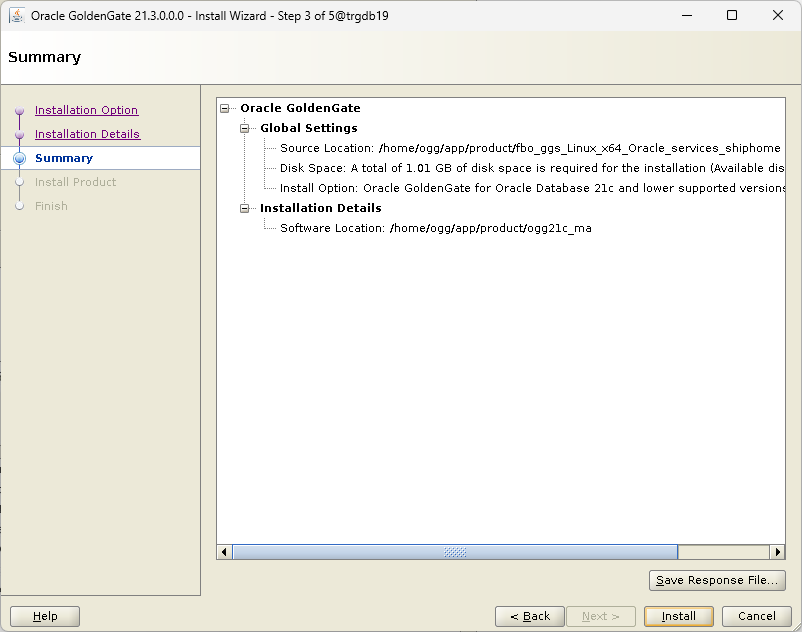The height and width of the screenshot is (632, 802).
Task: Click the Cancel button
Action: click(x=756, y=616)
